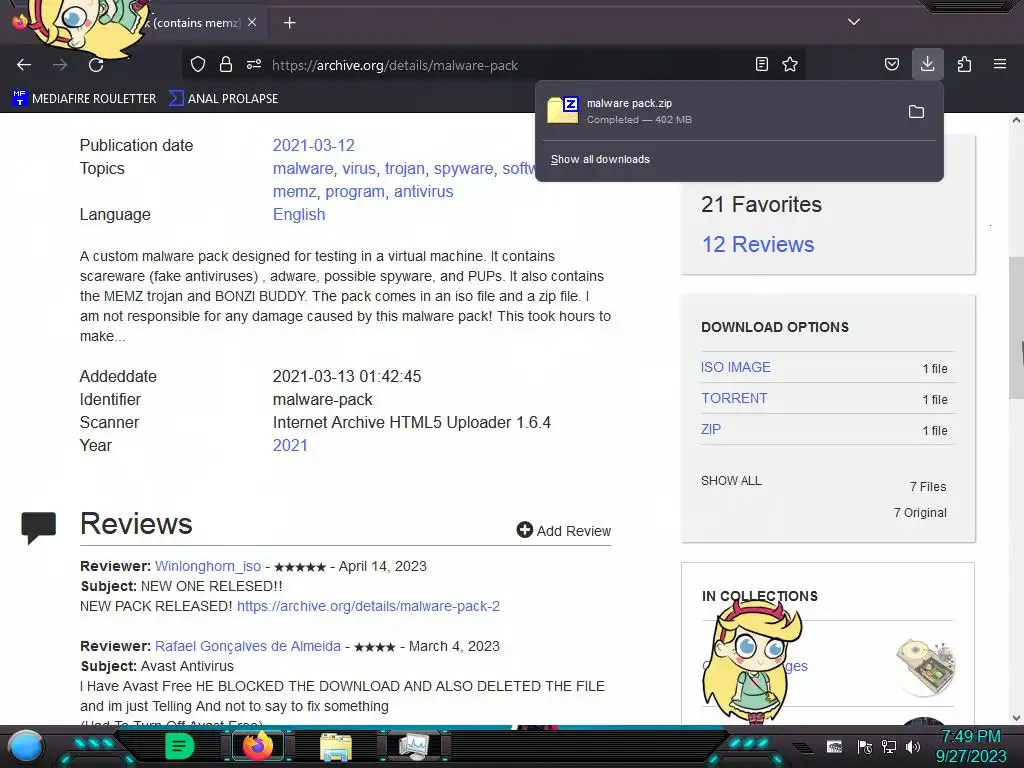Open the Year 2021 link
Image resolution: width=1024 pixels, height=768 pixels.
[290, 445]
